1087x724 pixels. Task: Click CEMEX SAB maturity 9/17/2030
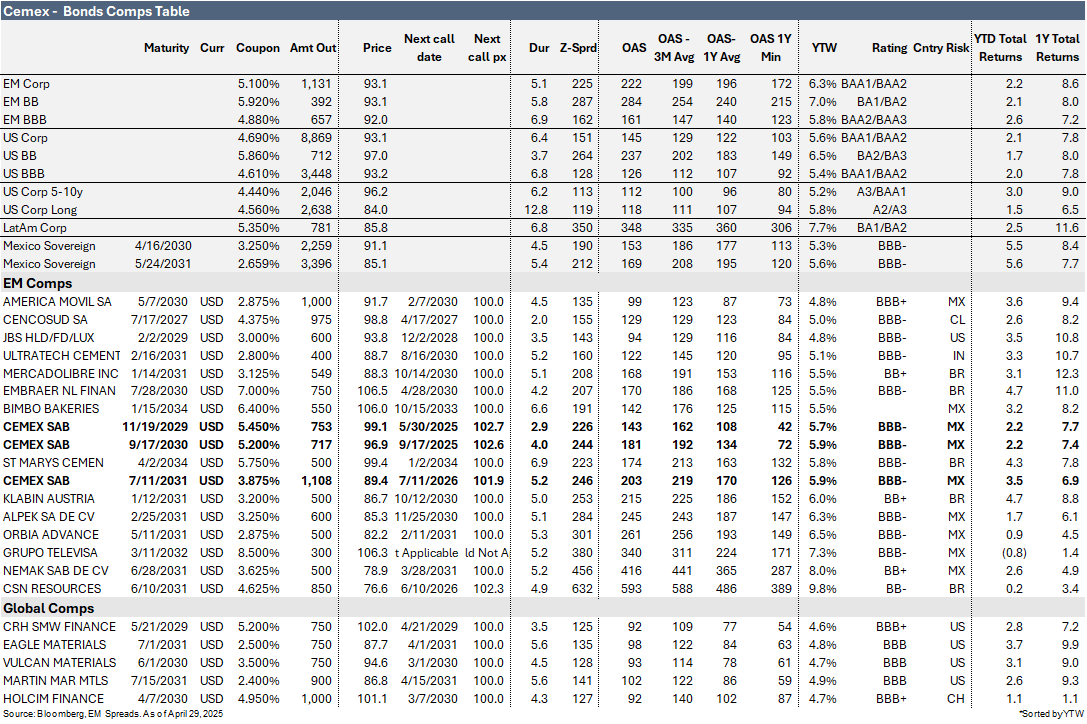click(x=159, y=445)
